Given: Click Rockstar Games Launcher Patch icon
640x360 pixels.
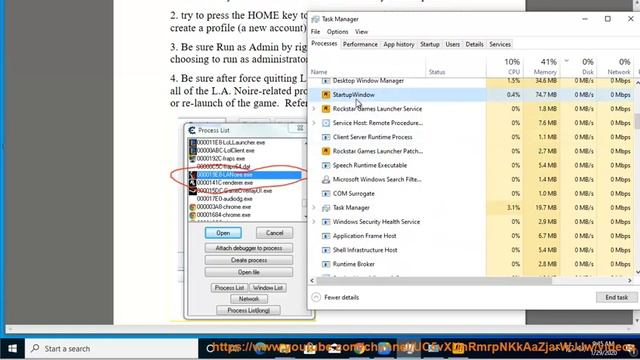Looking at the screenshot, I should [x=326, y=151].
